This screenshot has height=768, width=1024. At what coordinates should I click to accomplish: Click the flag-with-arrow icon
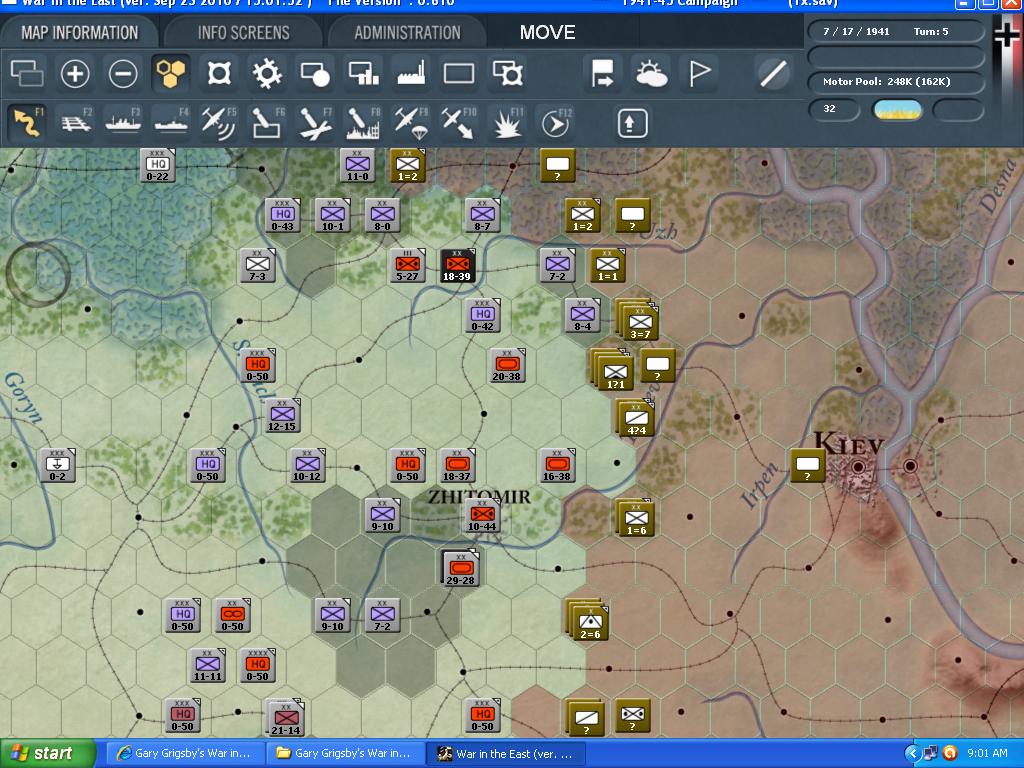tap(602, 73)
